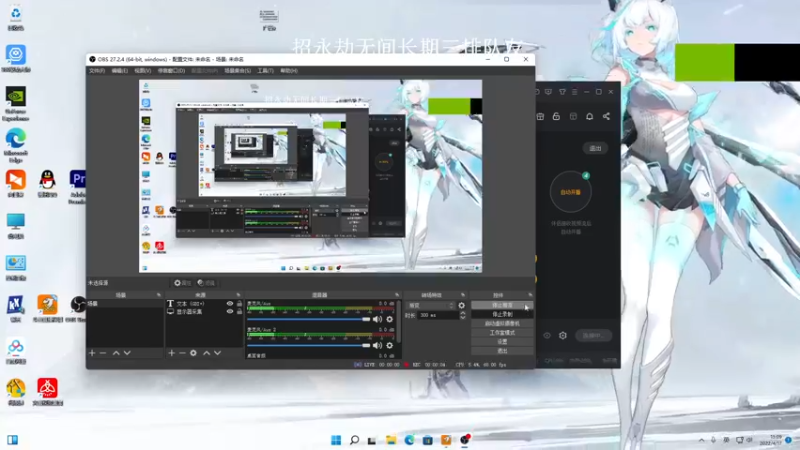Click the Exit button in OBS Controls
Screen dimensions: 800x450
(502, 351)
